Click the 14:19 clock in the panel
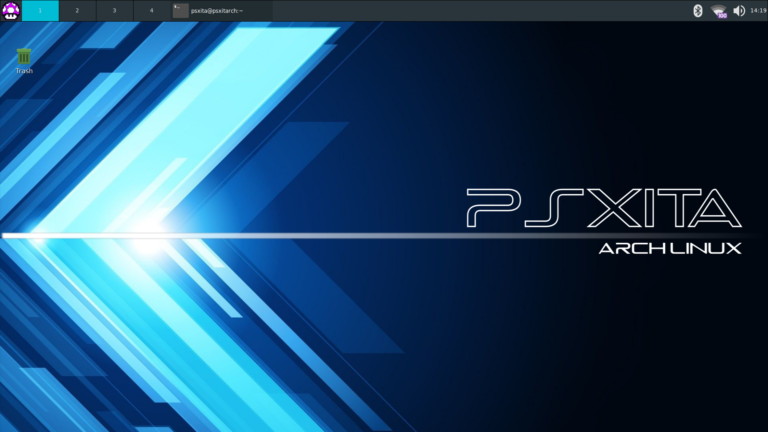Viewport: 768px width, 432px height. [758, 10]
